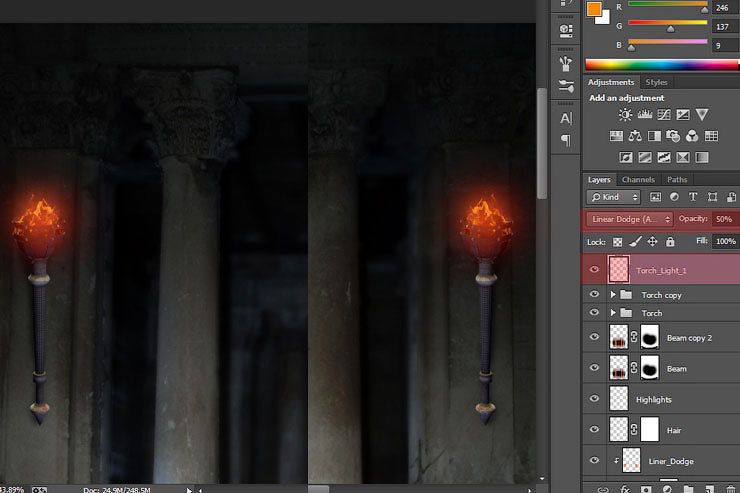
Task: Click the orange foreground color swatch
Action: point(594,10)
